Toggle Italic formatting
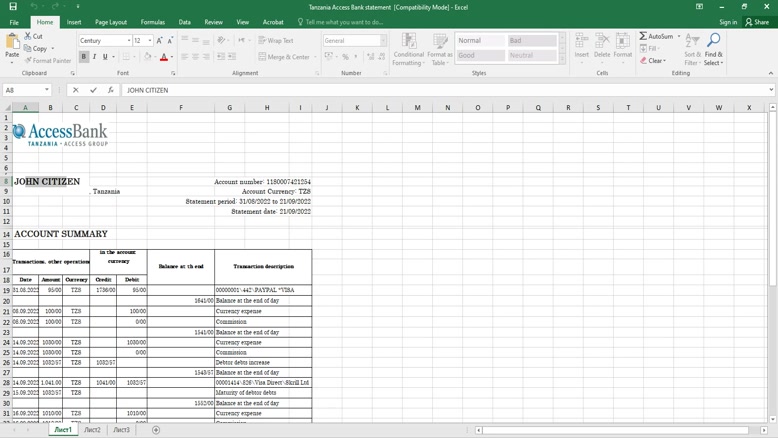Screen dimensions: 778x438 [95, 57]
